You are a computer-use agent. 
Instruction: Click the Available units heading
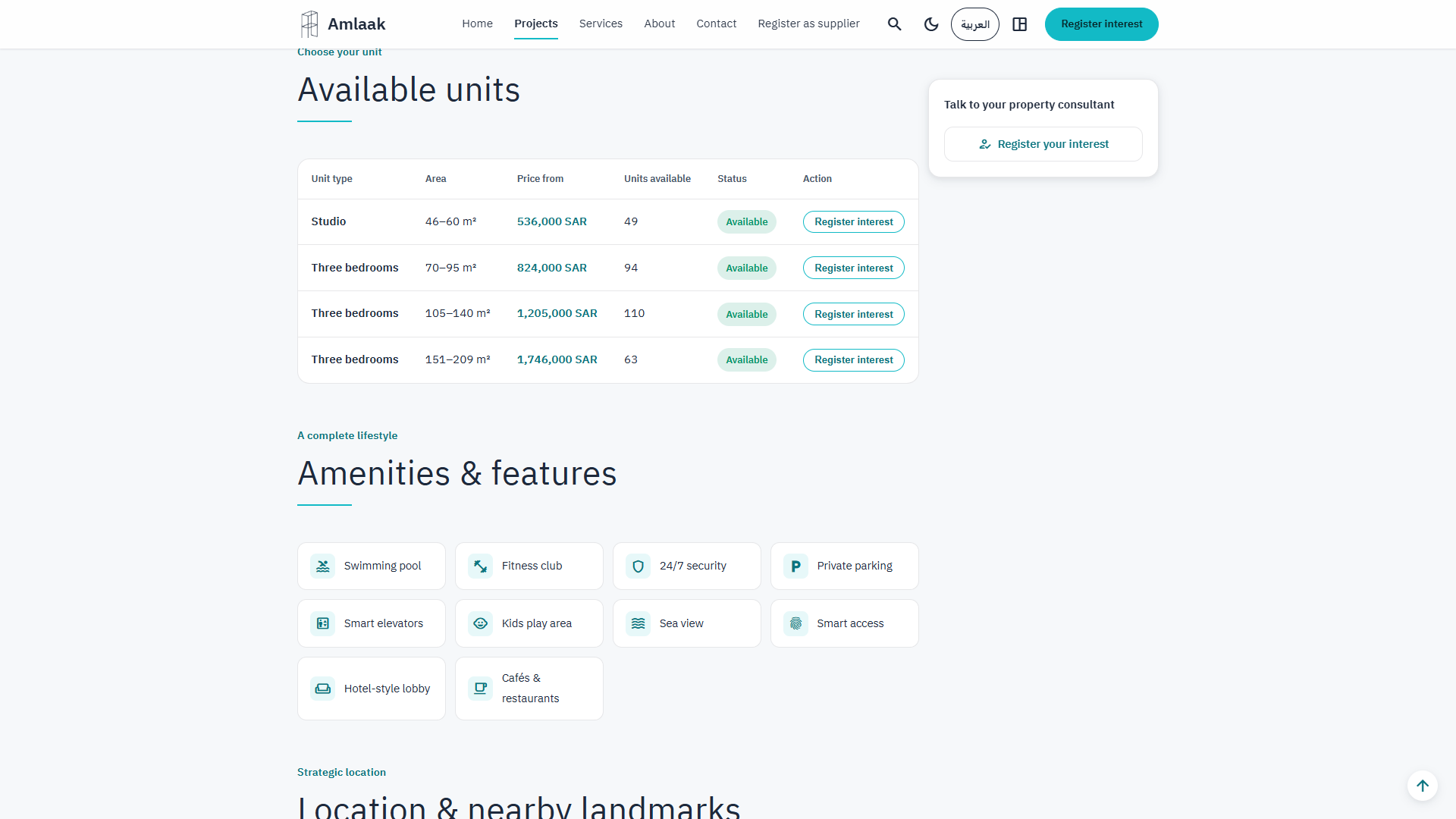(x=409, y=89)
